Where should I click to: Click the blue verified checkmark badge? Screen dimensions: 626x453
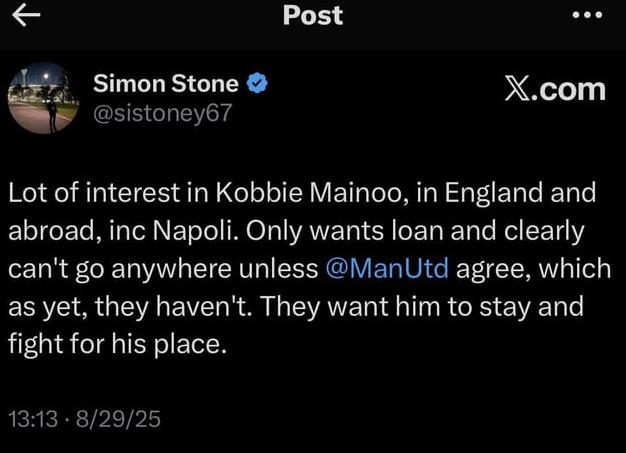(257, 84)
